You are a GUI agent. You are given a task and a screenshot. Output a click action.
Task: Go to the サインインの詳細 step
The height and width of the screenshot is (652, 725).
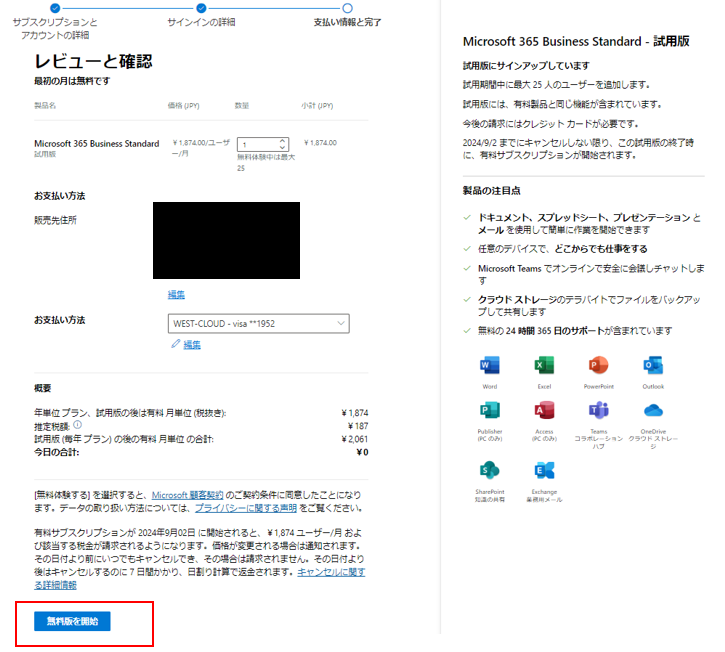[x=201, y=8]
